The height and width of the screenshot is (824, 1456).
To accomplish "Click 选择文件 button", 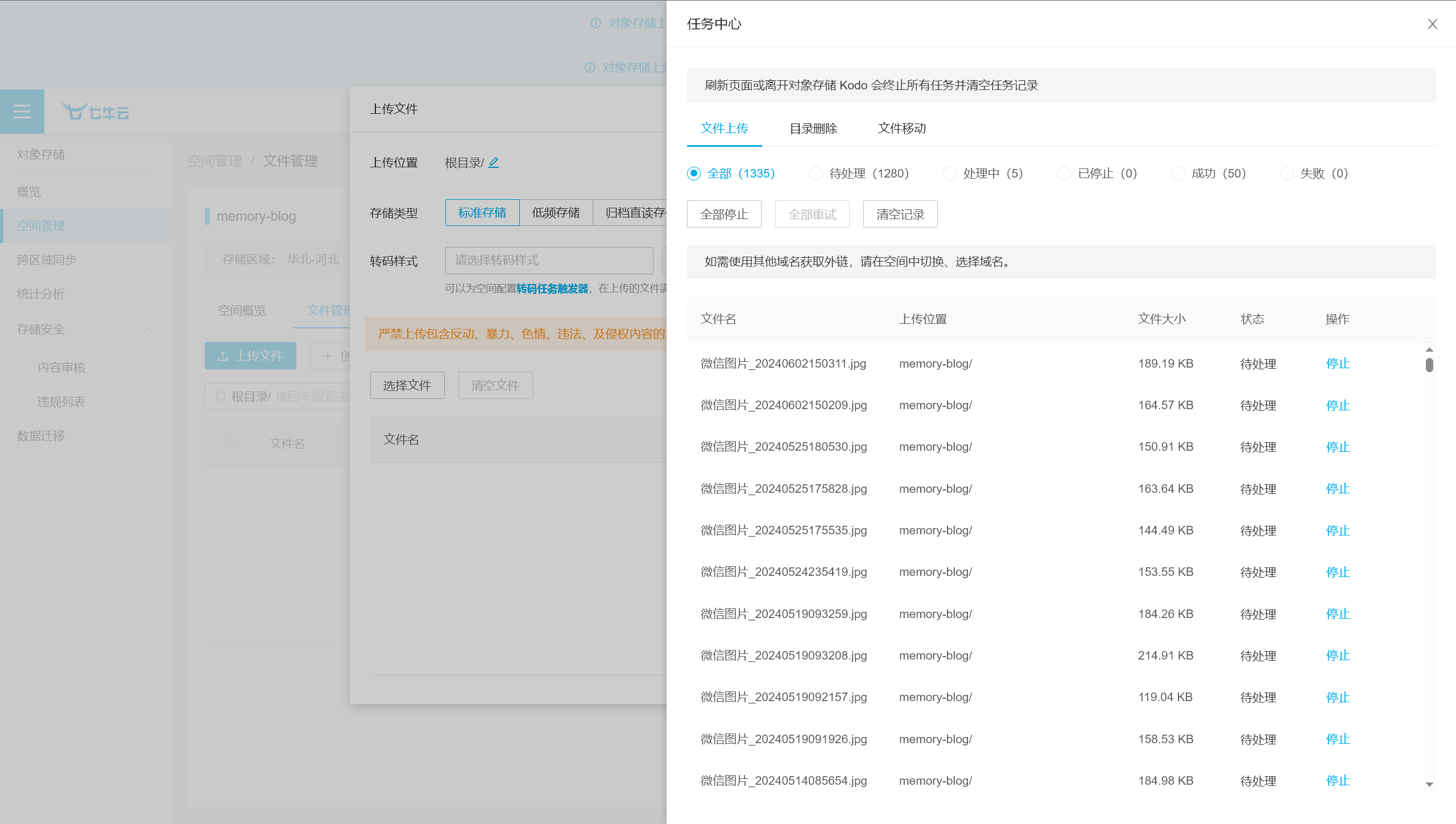I will tap(407, 385).
